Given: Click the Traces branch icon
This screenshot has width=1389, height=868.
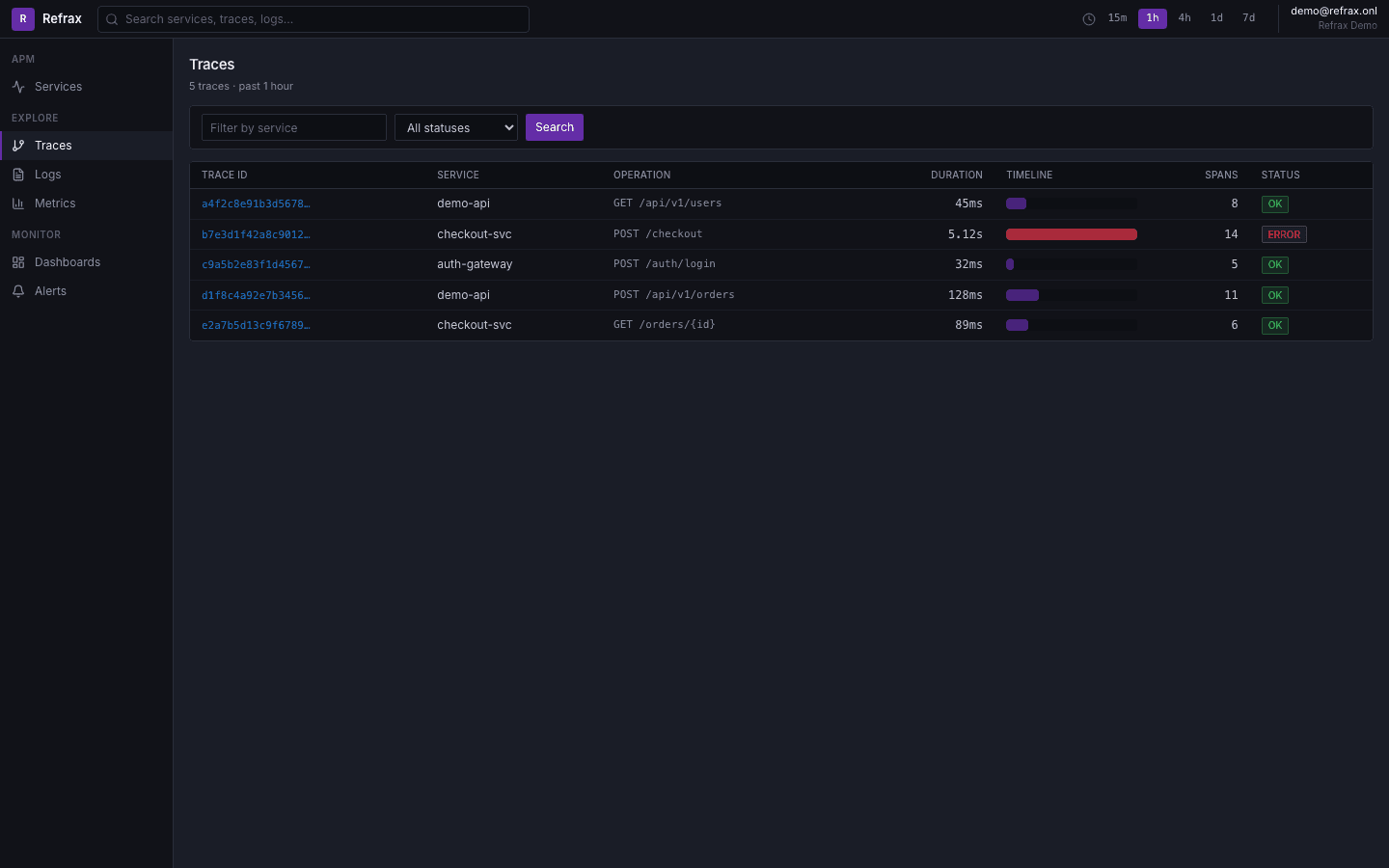Looking at the screenshot, I should click(x=18, y=146).
